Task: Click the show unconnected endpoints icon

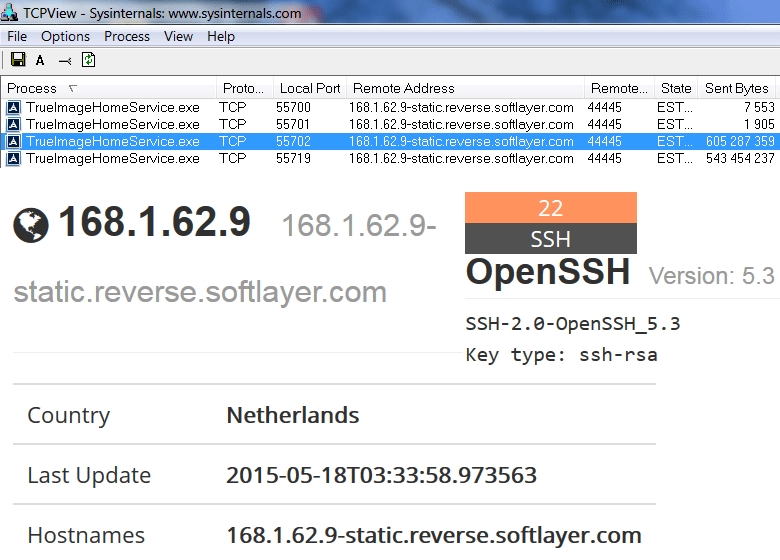Action: 65,61
